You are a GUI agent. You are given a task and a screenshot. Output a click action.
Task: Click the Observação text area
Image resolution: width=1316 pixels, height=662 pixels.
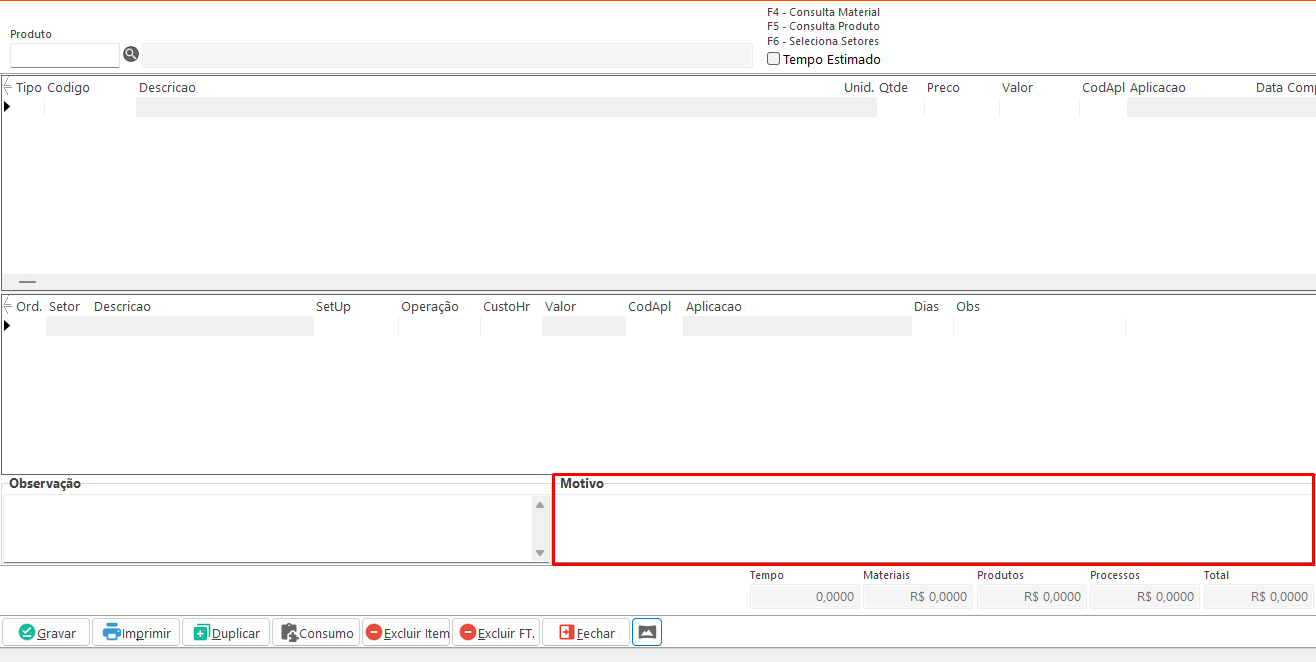coord(267,527)
